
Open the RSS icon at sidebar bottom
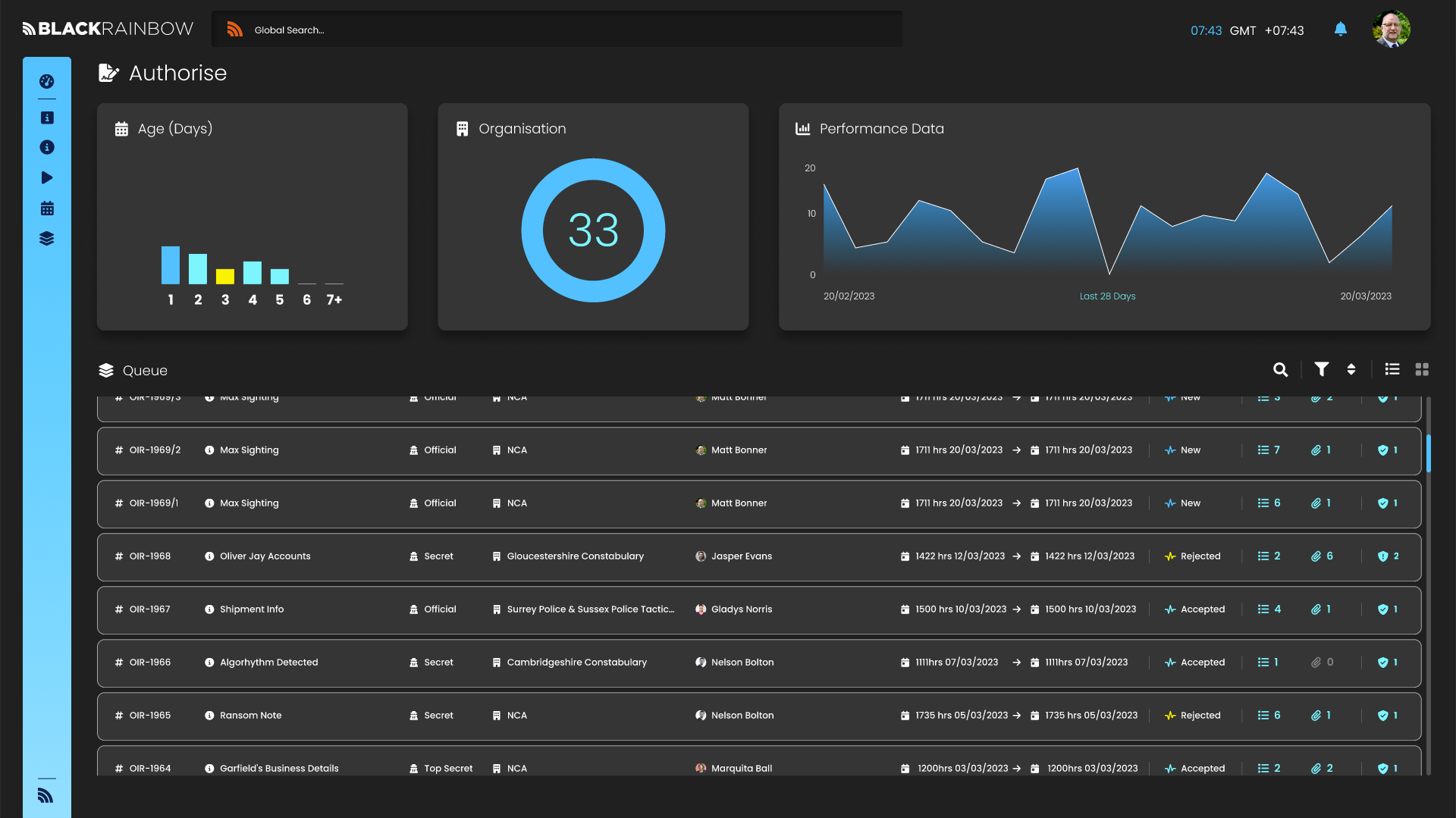click(45, 795)
